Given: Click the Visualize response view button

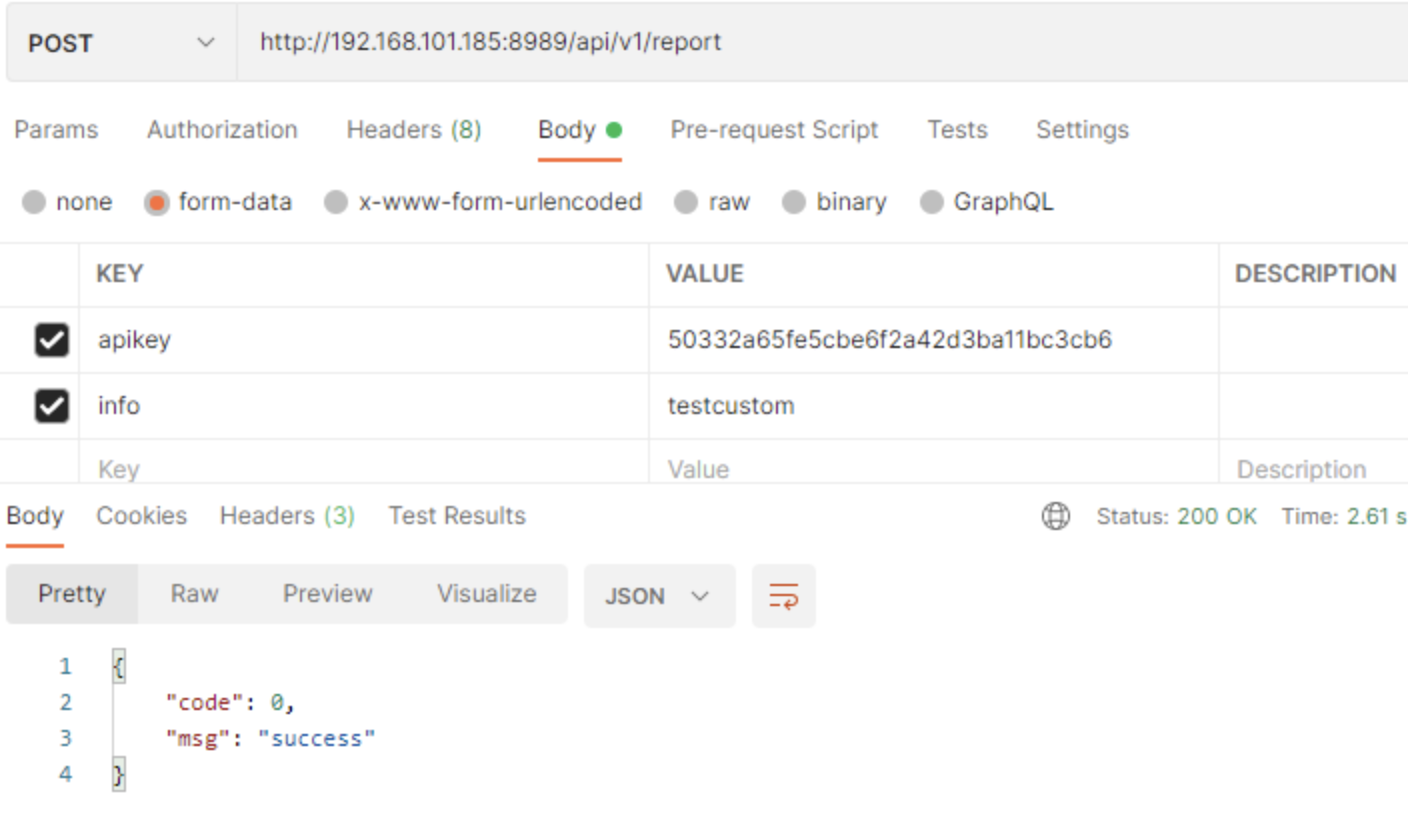Looking at the screenshot, I should [x=486, y=594].
